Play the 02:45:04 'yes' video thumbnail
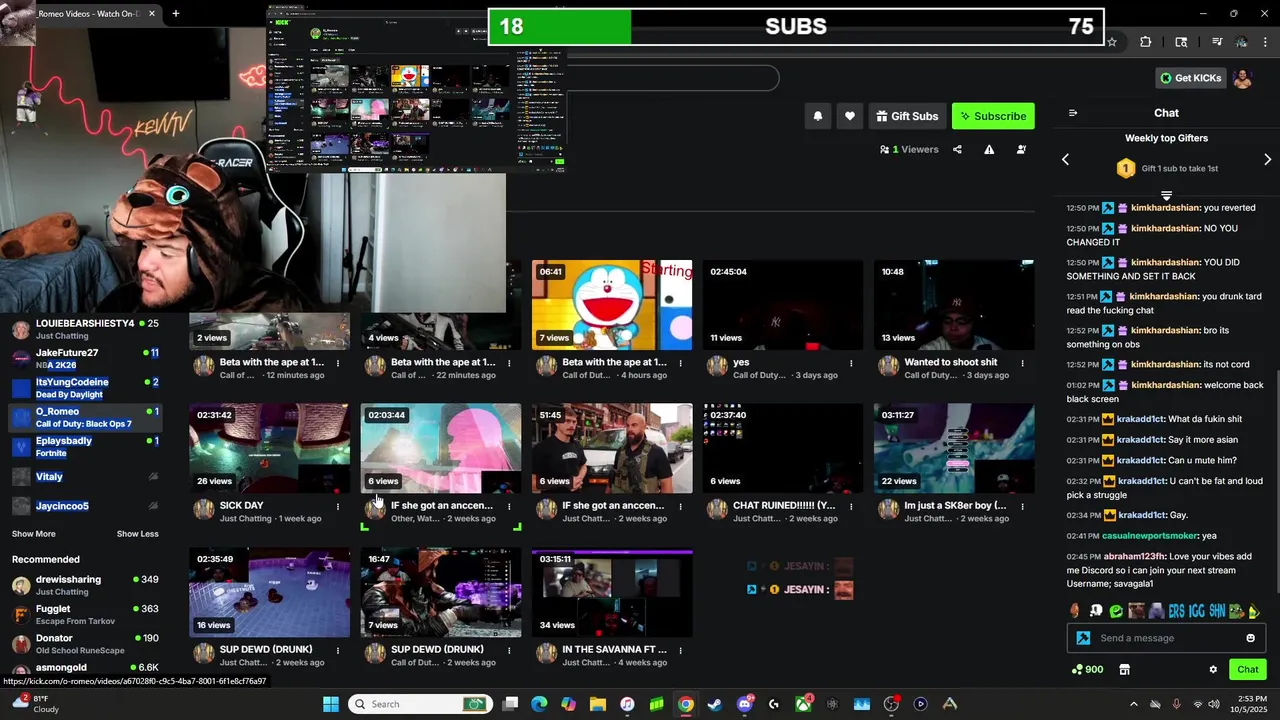This screenshot has width=1280, height=720. (783, 305)
